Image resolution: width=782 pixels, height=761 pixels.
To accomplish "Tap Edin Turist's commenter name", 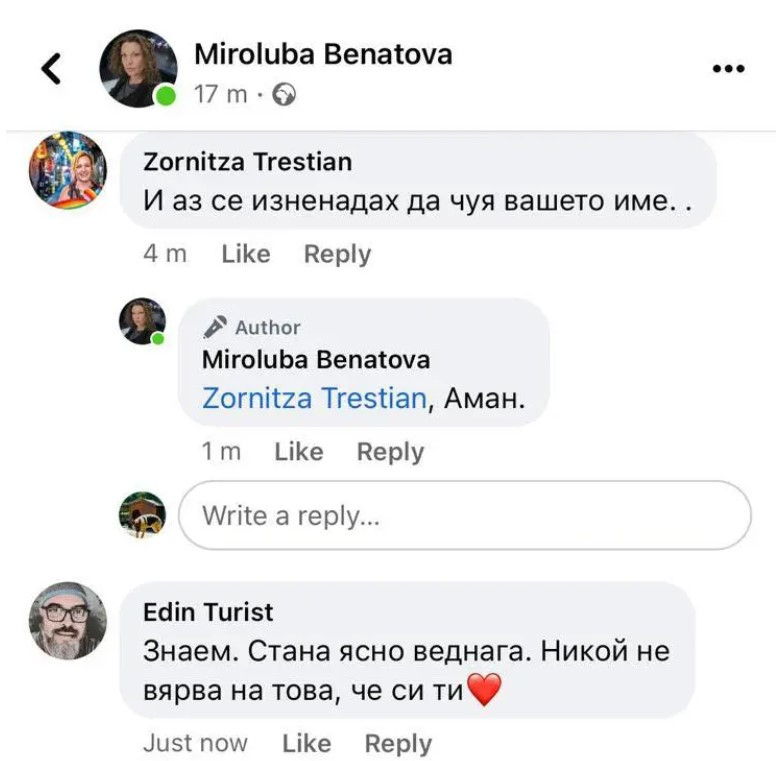I will pyautogui.click(x=208, y=611).
